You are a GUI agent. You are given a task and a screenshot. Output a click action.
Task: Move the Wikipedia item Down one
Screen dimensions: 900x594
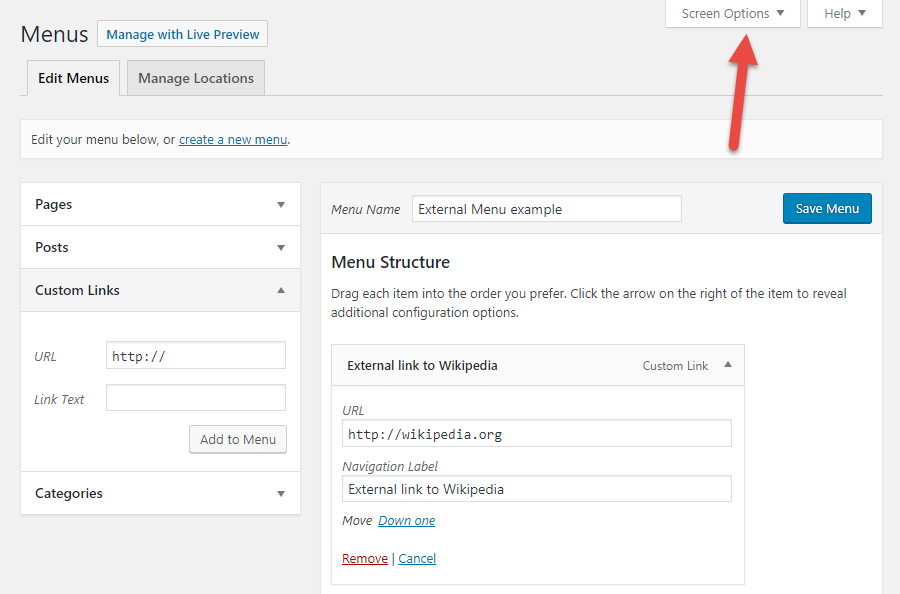[x=406, y=520]
